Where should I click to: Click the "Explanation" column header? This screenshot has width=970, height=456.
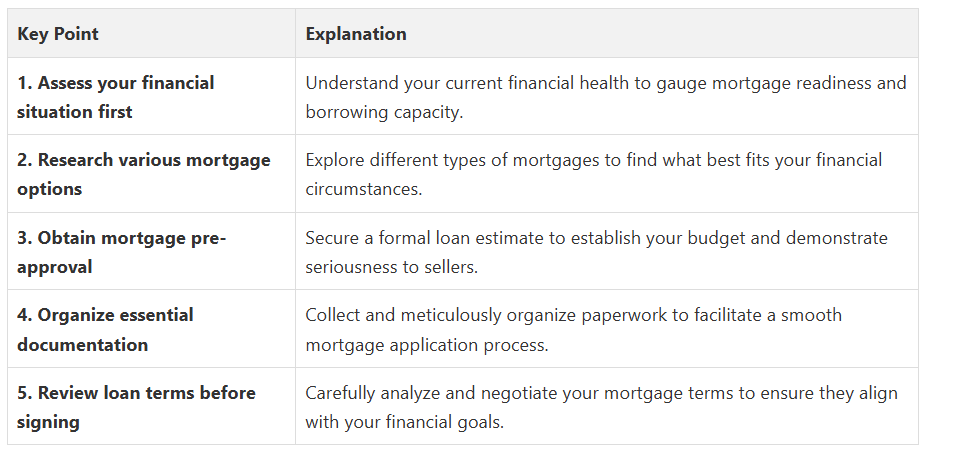(x=356, y=34)
